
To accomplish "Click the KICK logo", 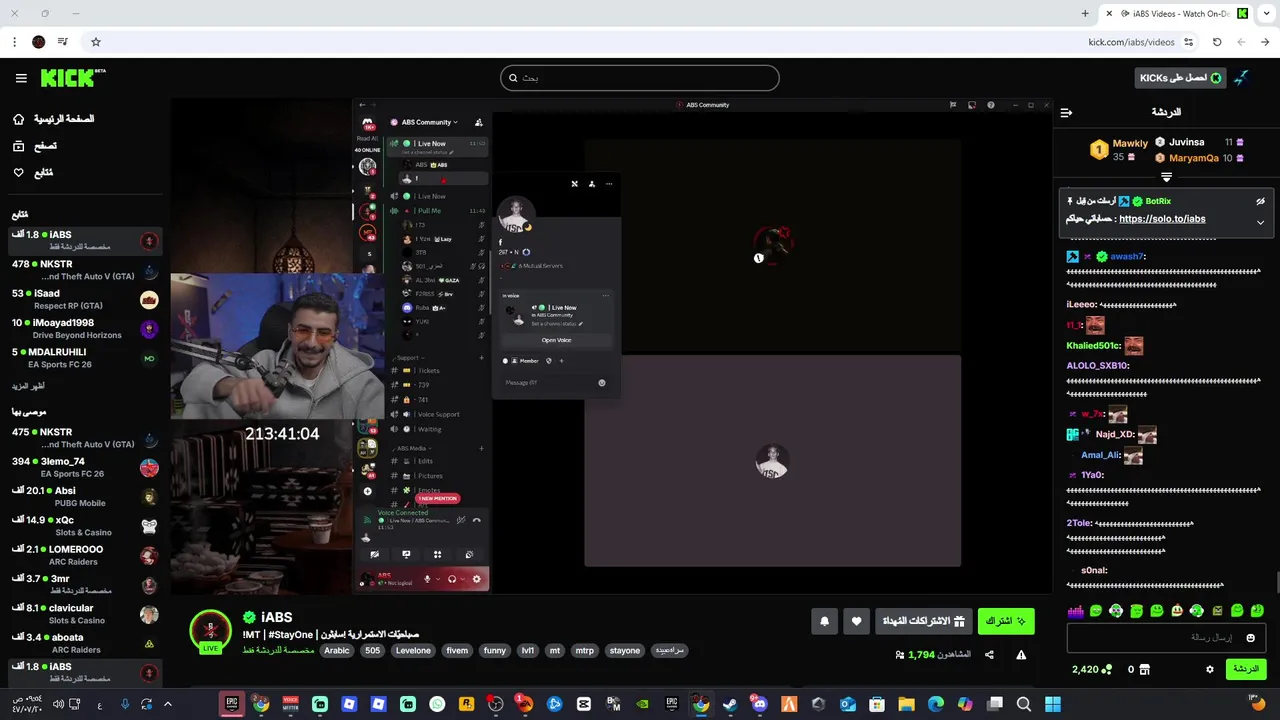I will [x=73, y=78].
